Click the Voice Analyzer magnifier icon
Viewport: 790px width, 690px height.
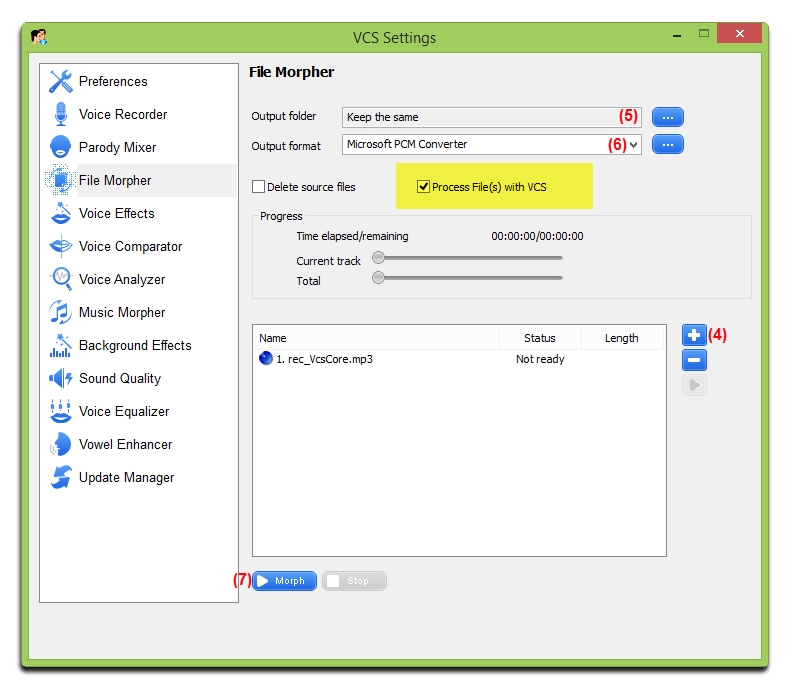pyautogui.click(x=60, y=279)
